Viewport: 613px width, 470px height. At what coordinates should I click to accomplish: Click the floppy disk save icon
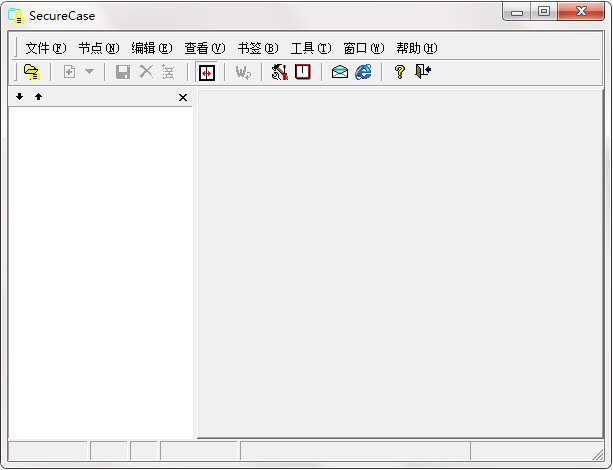[x=123, y=72]
